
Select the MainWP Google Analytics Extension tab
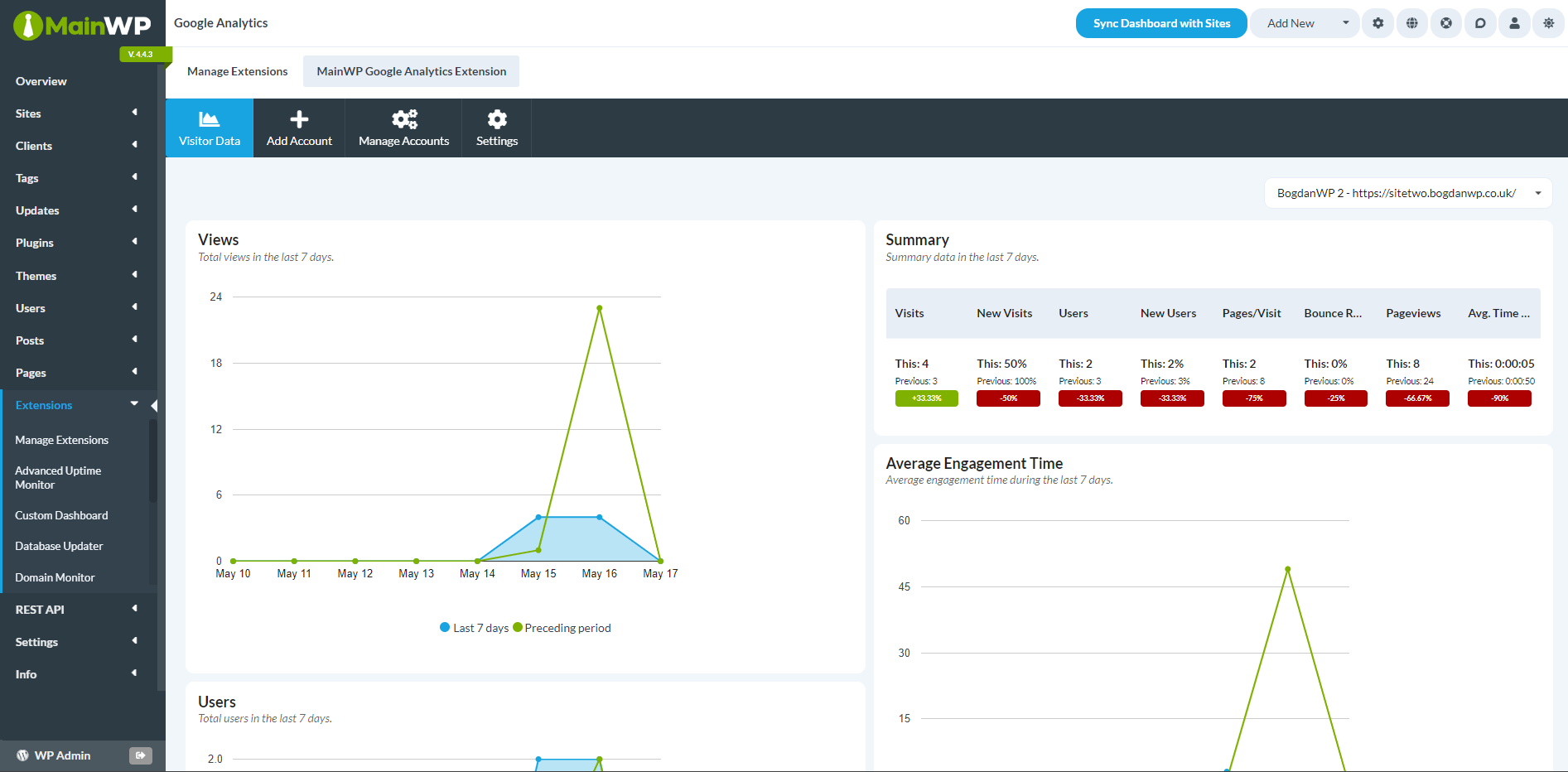click(x=411, y=71)
